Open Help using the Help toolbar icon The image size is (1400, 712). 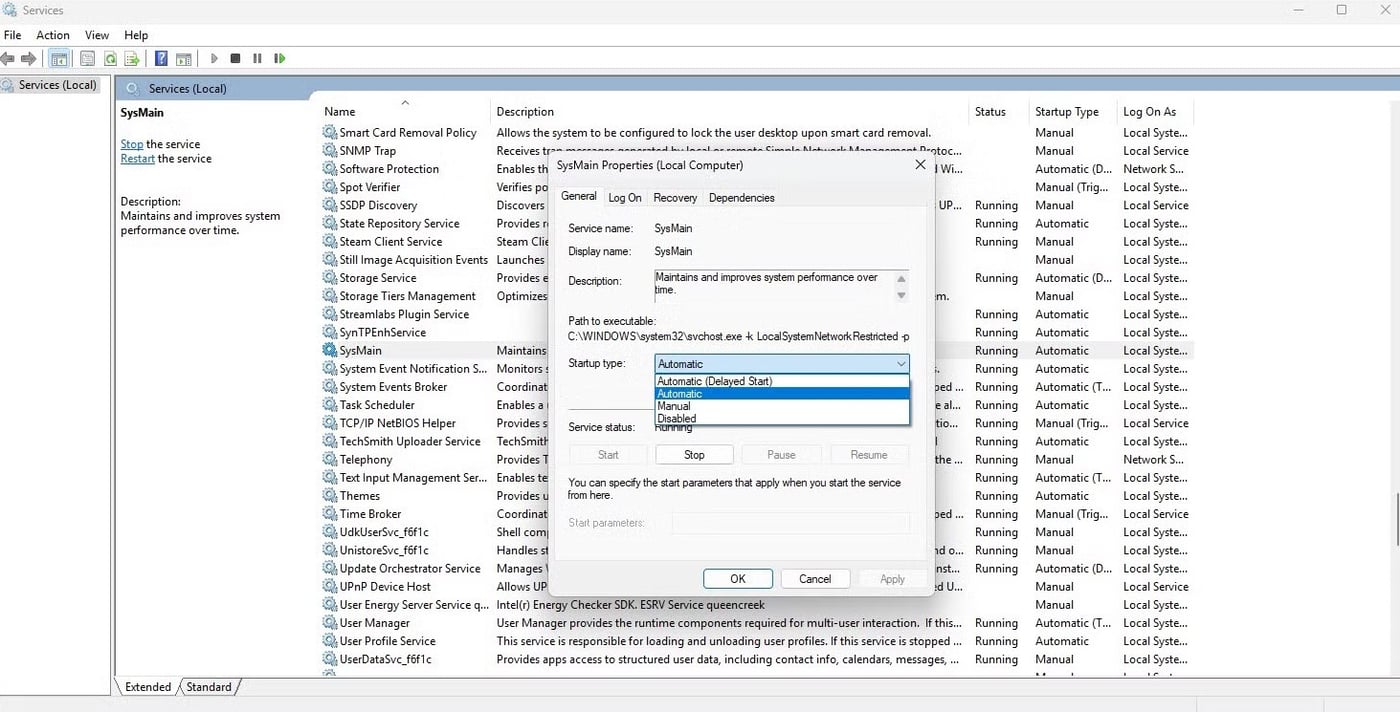click(x=160, y=58)
